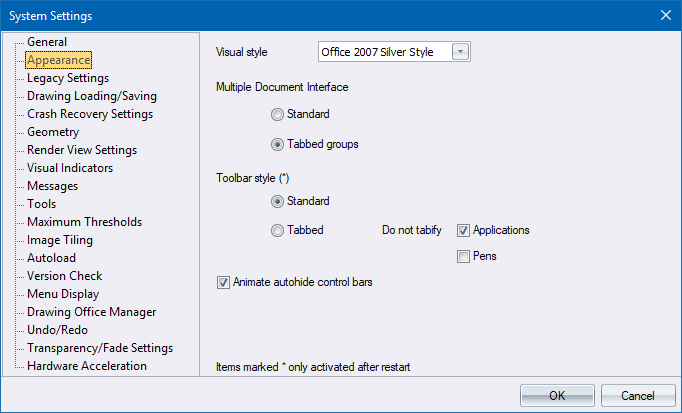Open Hardware Acceleration settings
This screenshot has height=413, width=682.
tap(87, 366)
